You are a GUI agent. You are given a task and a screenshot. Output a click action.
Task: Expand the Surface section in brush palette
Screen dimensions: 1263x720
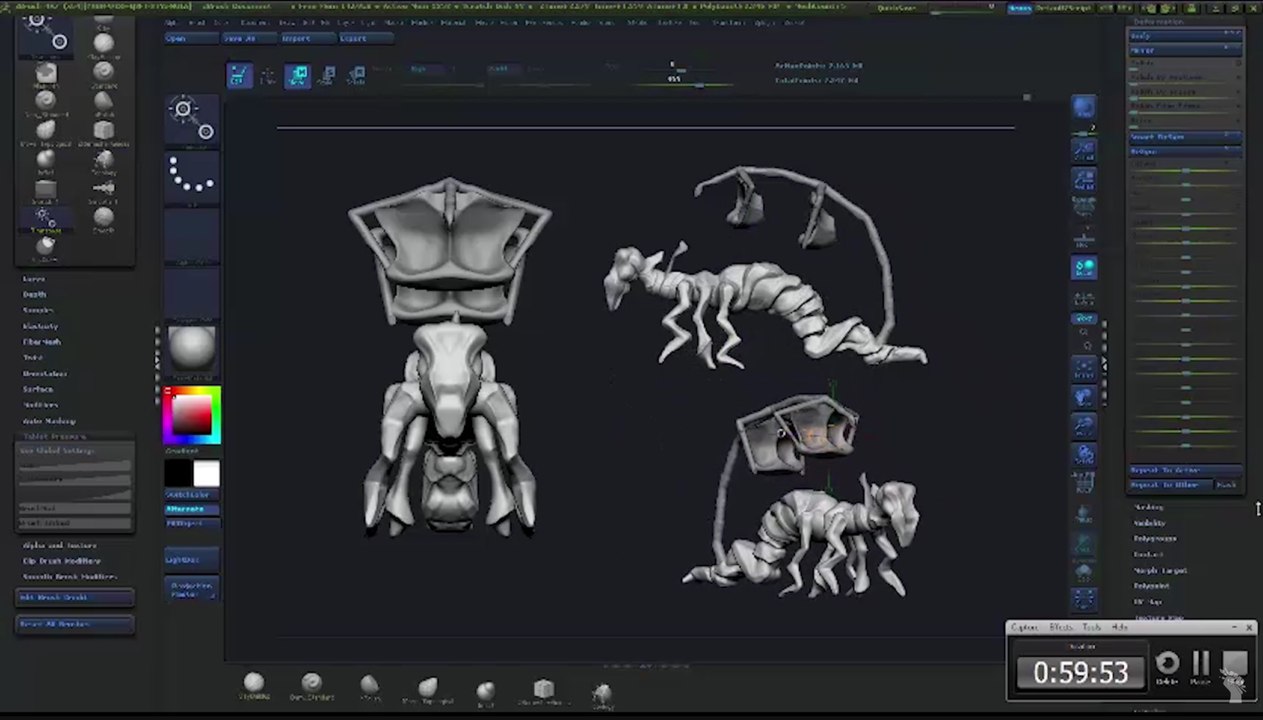[x=38, y=389]
